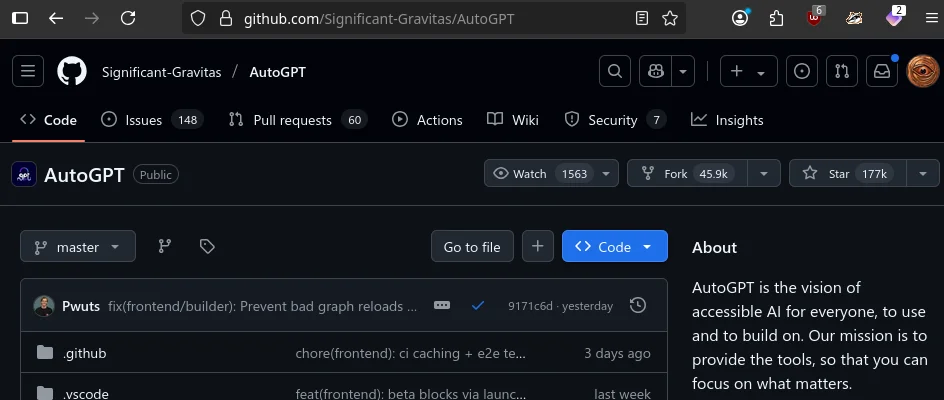Switch to the Pull requests tab

pyautogui.click(x=298, y=120)
